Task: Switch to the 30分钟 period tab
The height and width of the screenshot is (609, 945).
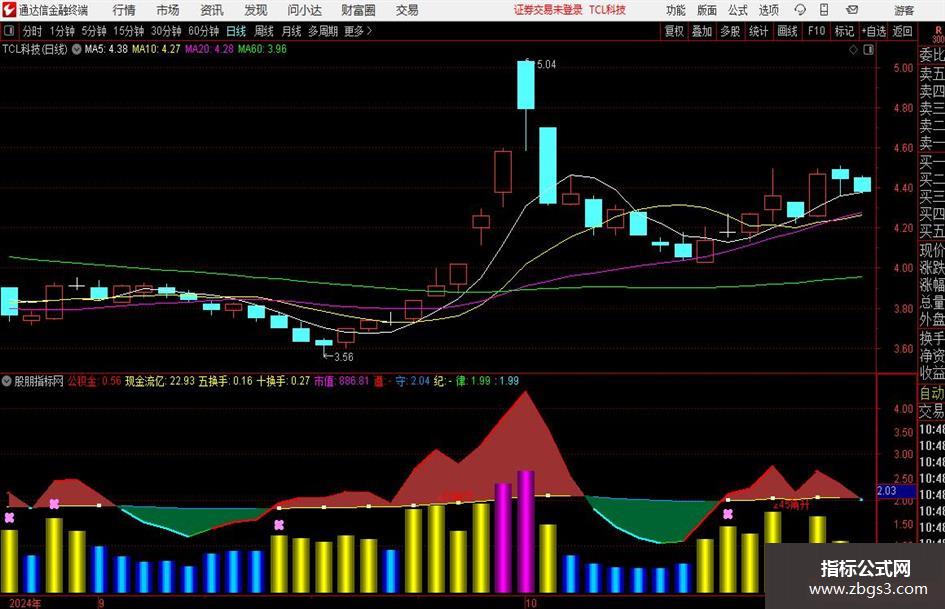Action: click(166, 31)
